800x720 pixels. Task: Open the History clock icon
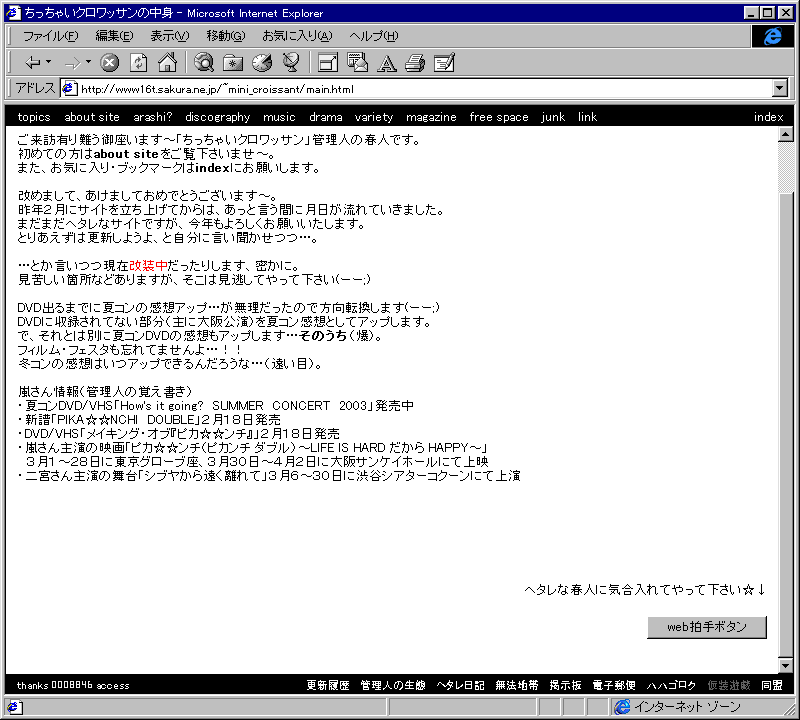[x=262, y=63]
